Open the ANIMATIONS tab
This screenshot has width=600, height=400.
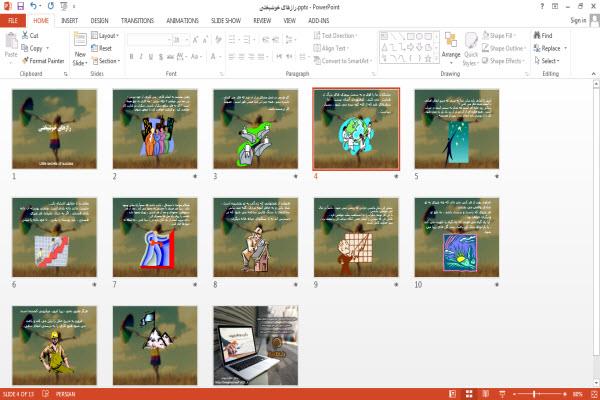[x=183, y=21]
